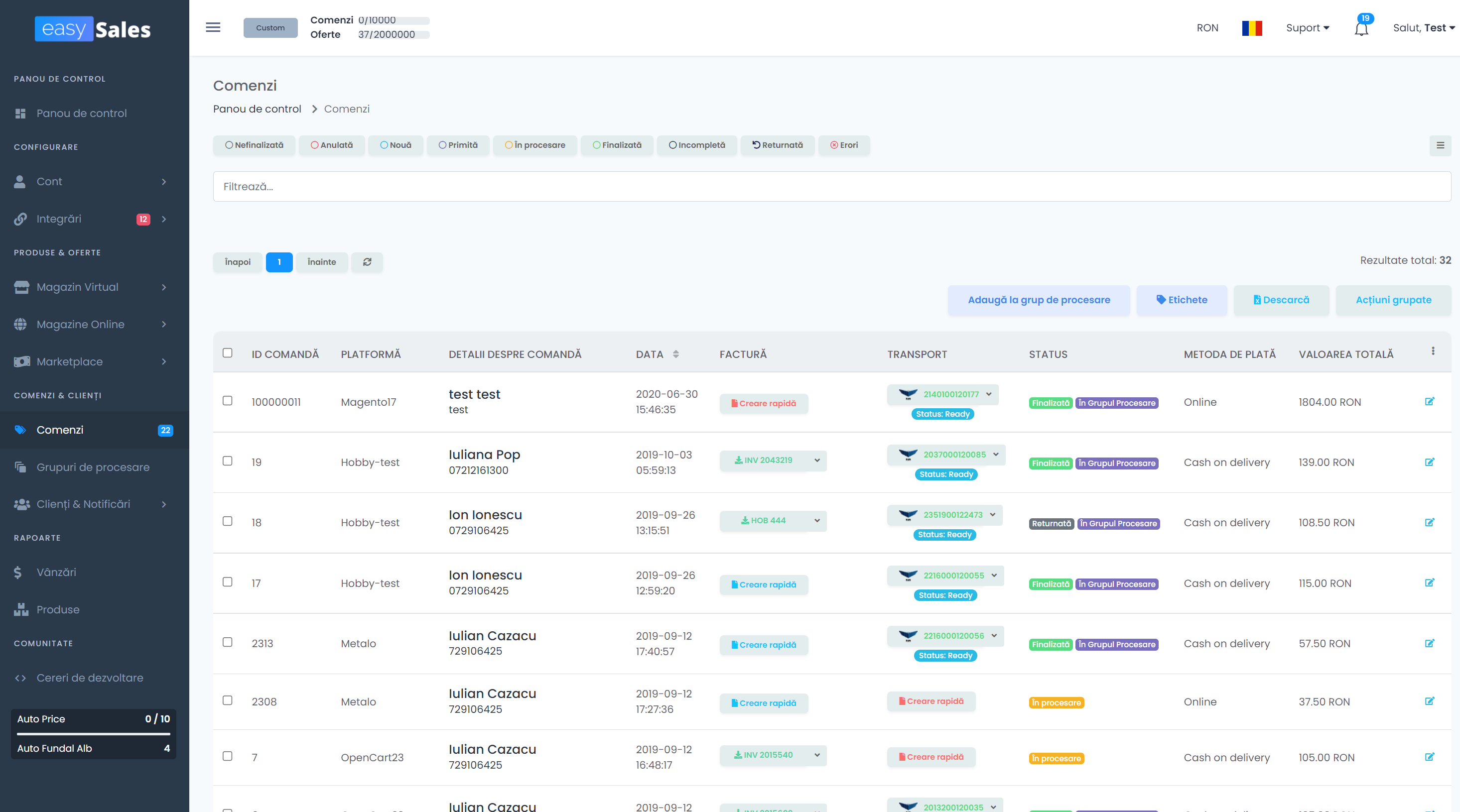1460x812 pixels.
Task: Select the checkbox for order 2313
Action: tap(227, 642)
